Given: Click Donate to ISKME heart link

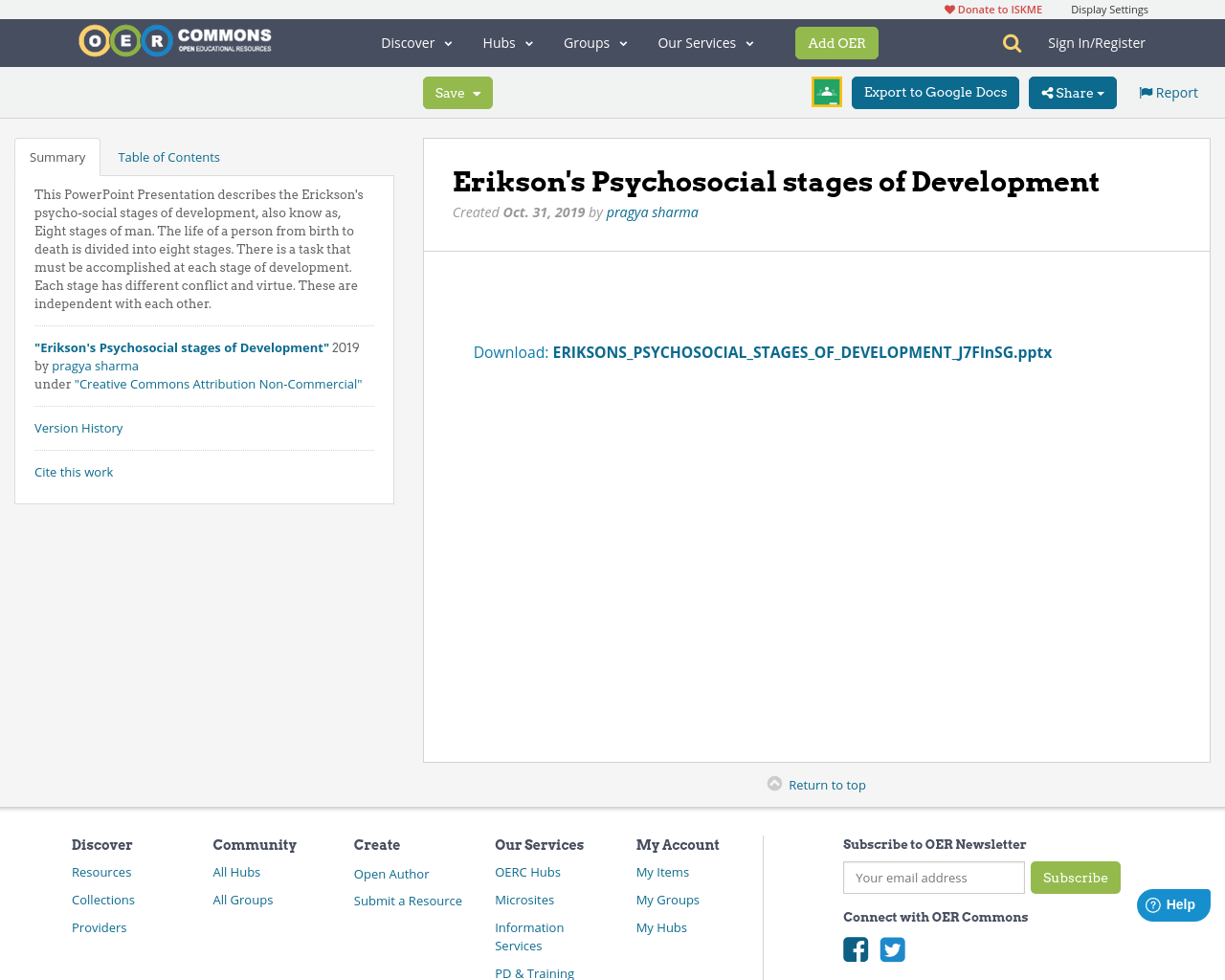Looking at the screenshot, I should (993, 10).
